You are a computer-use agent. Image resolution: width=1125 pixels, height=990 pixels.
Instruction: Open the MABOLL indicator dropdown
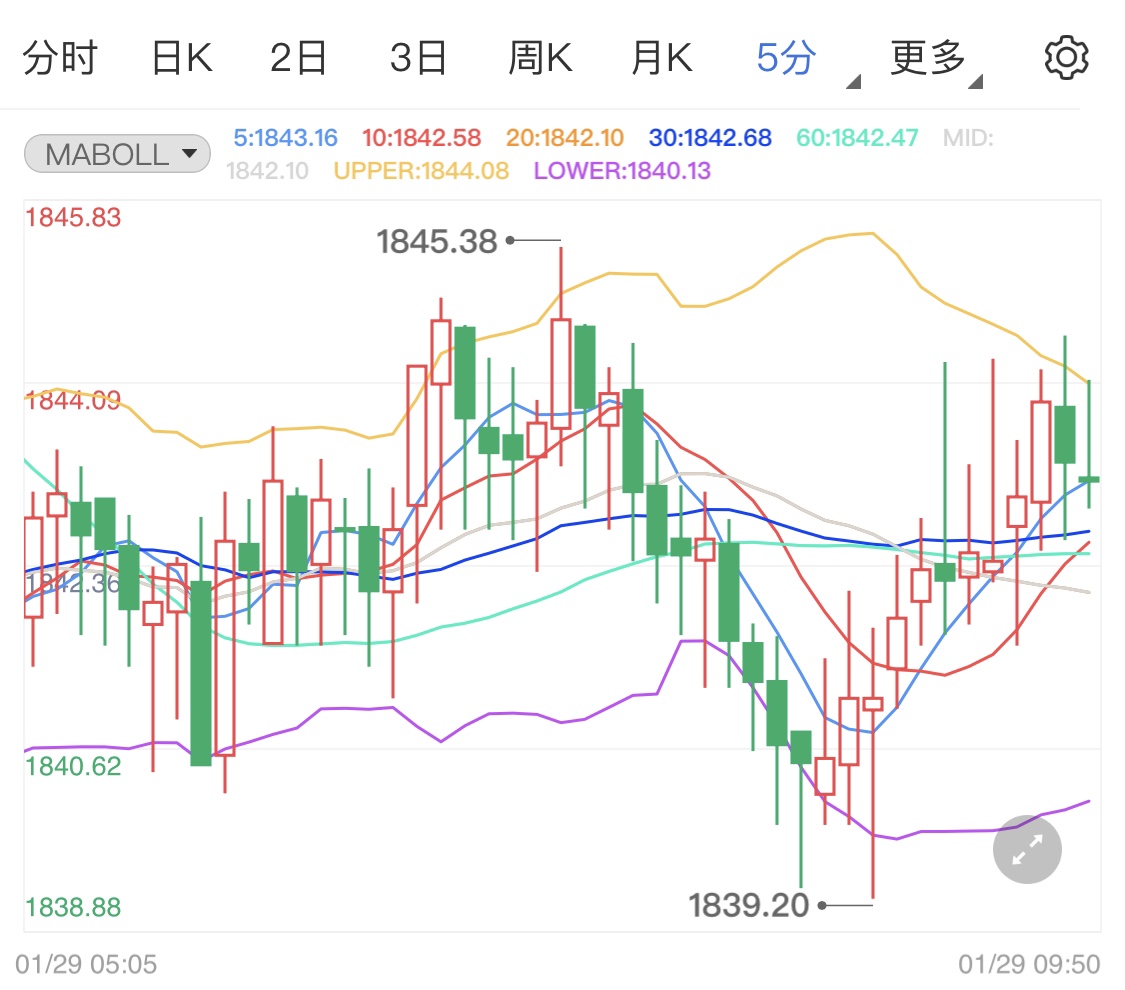click(x=117, y=154)
